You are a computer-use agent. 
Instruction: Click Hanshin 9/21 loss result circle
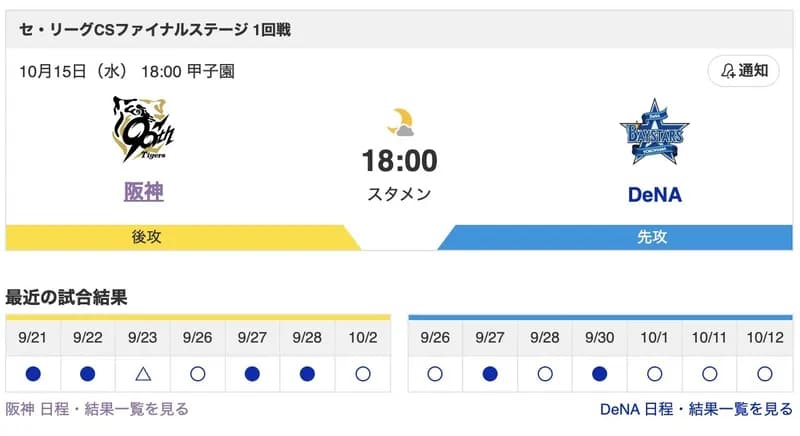(33, 374)
